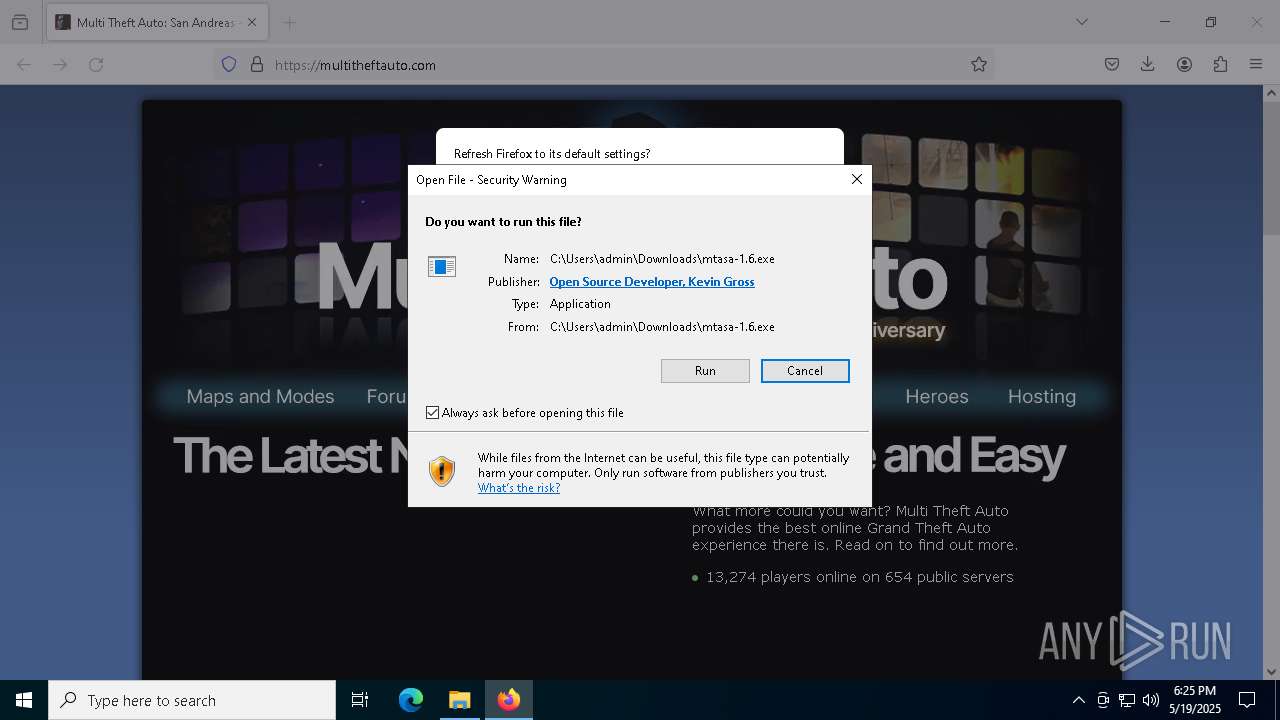Image resolution: width=1280 pixels, height=720 pixels.
Task: Launch Microsoft Edge from the taskbar
Action: (x=411, y=700)
